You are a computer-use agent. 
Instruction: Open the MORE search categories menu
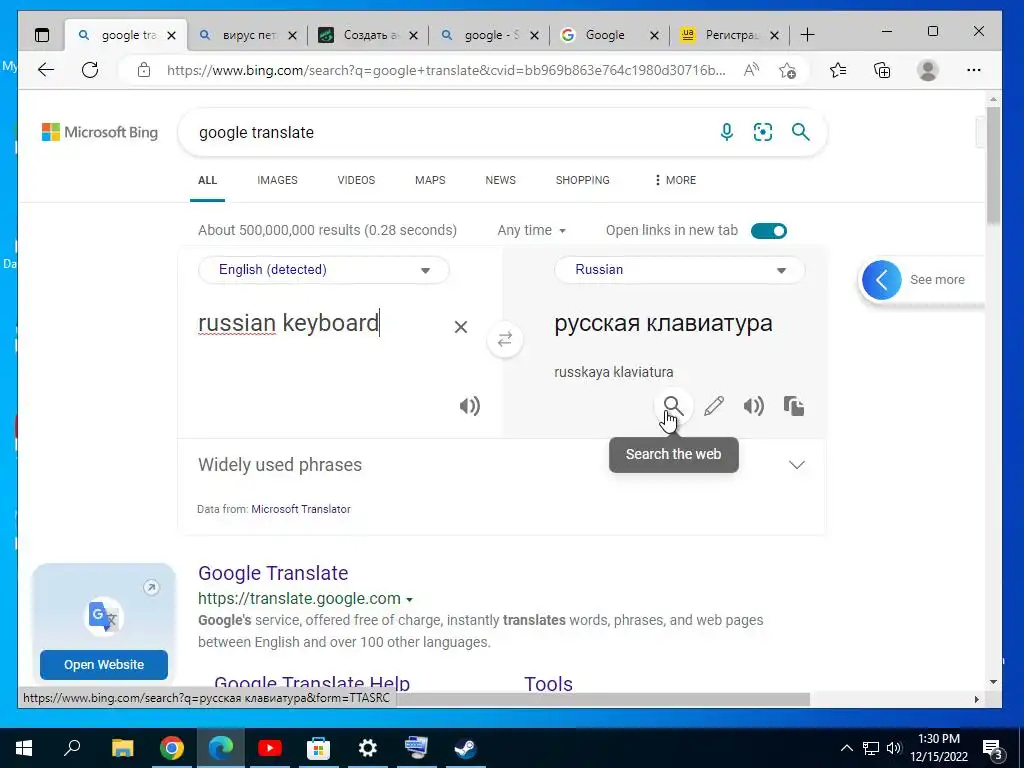675,180
